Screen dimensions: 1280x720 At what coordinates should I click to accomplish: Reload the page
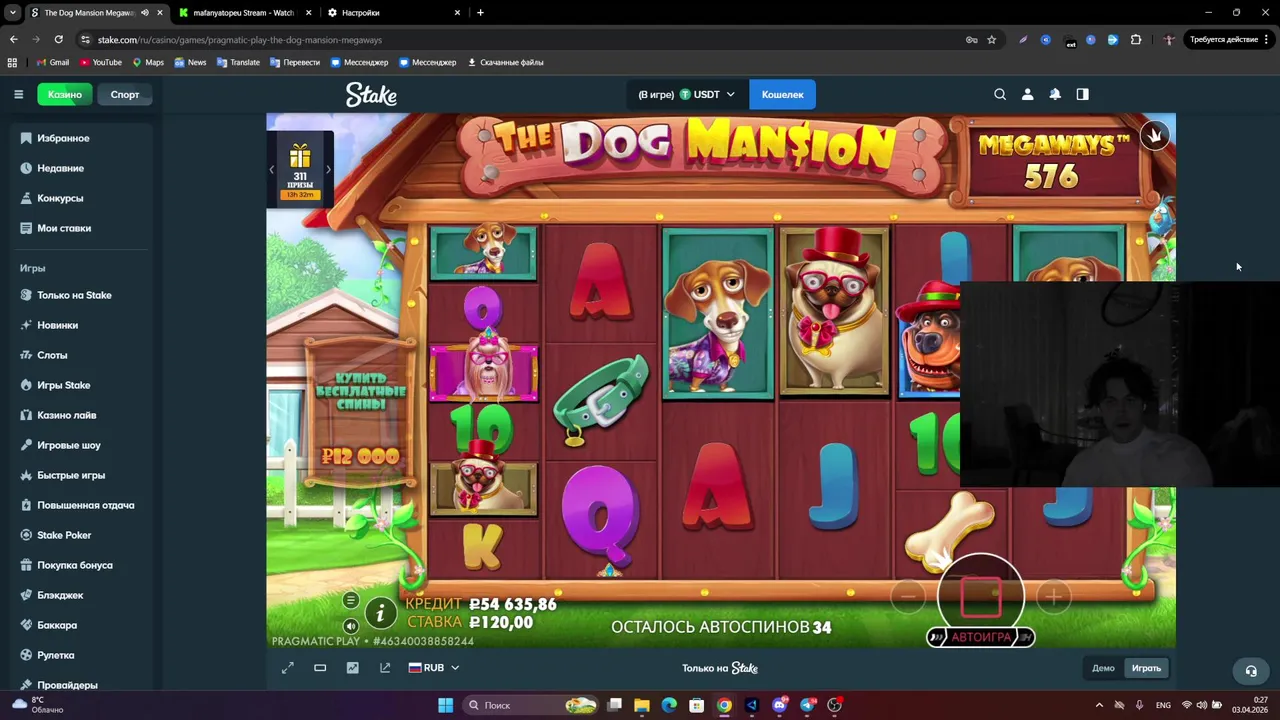(58, 40)
